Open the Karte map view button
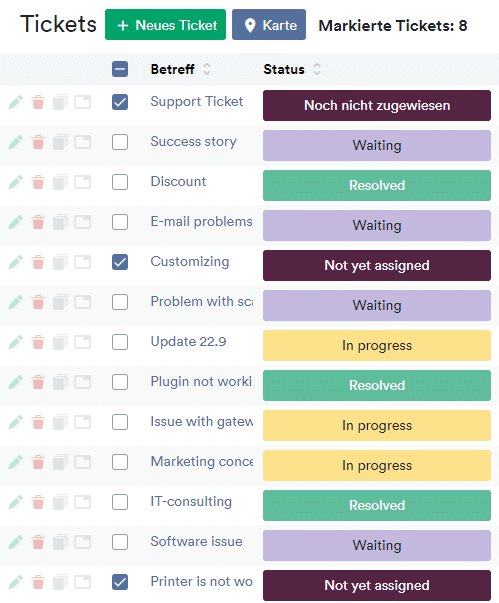 [x=269, y=25]
